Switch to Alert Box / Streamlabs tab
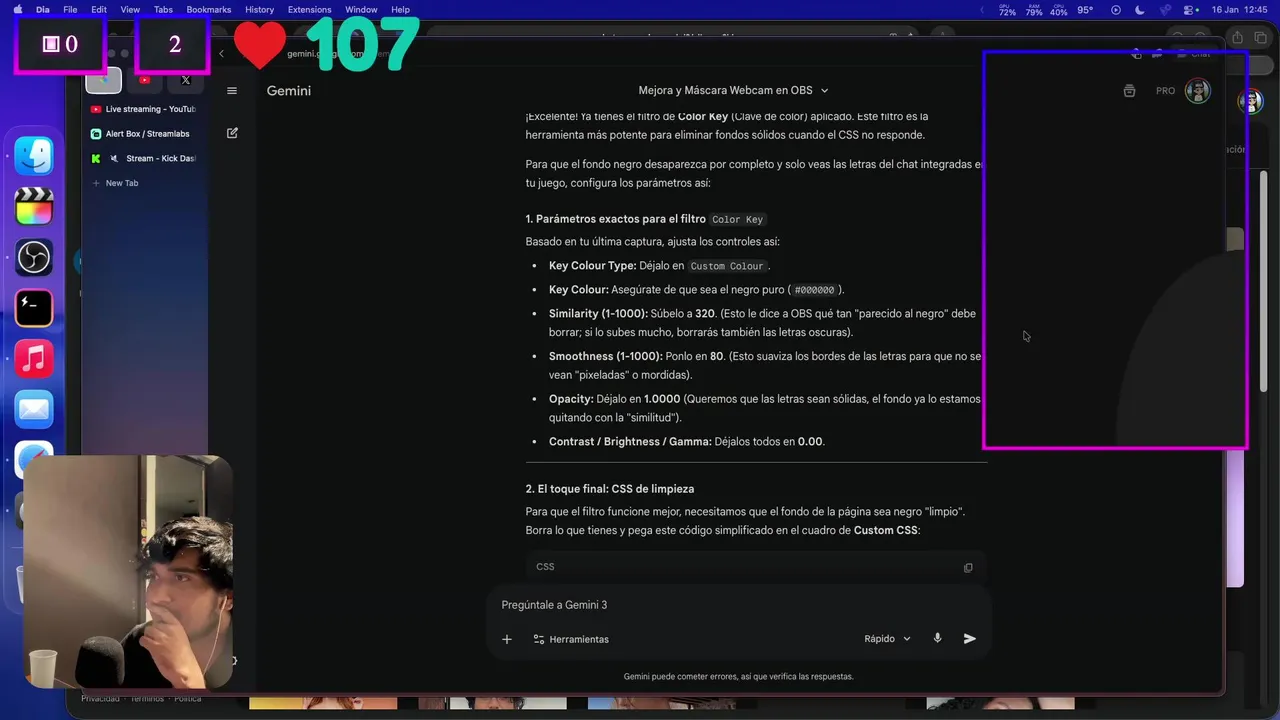The height and width of the screenshot is (720, 1280). tap(146, 134)
